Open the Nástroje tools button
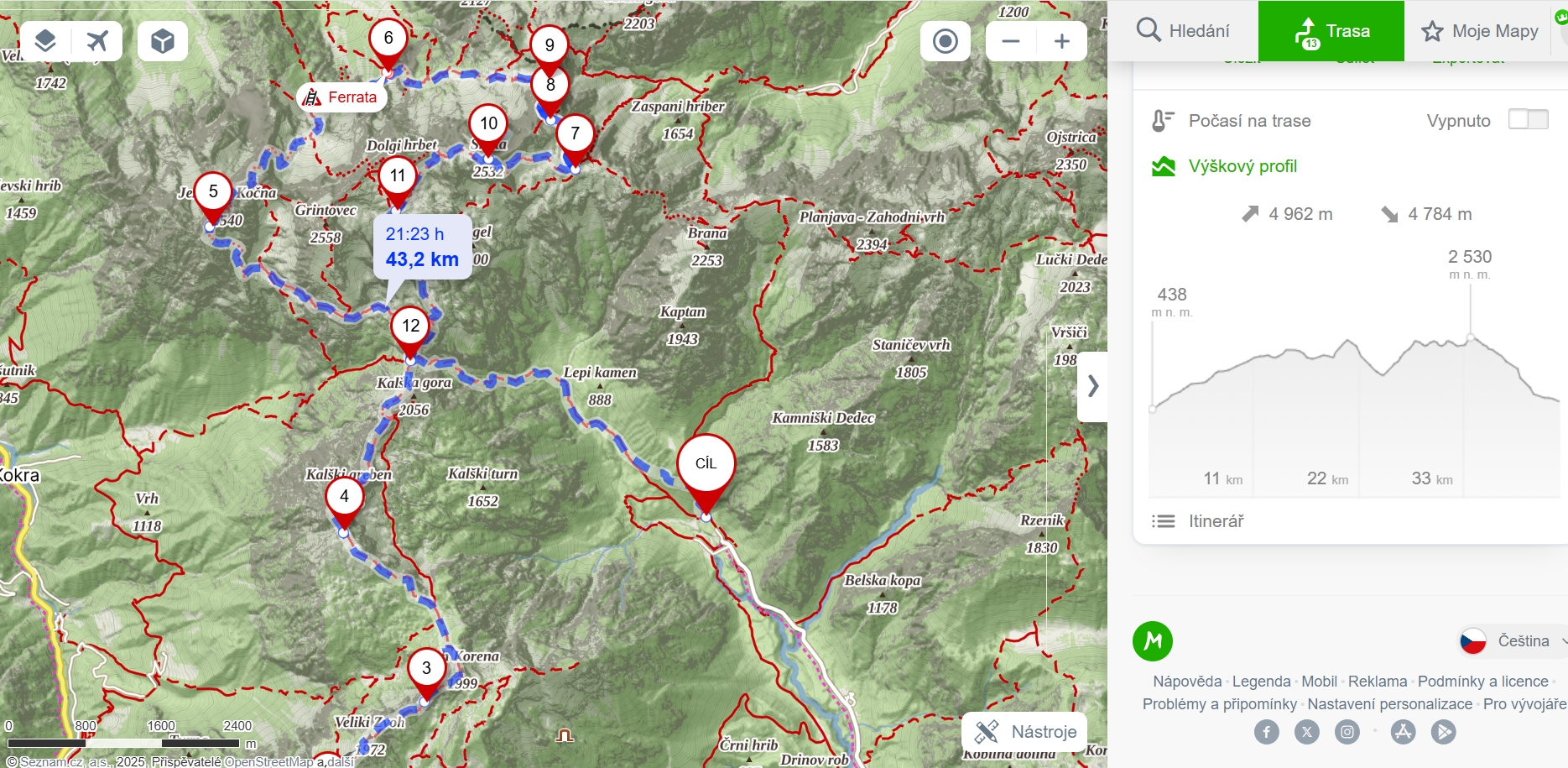Image resolution: width=1568 pixels, height=768 pixels. (1025, 732)
